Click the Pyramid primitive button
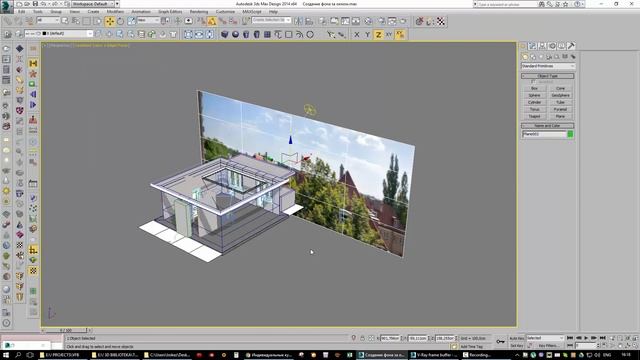This screenshot has height=360, width=640. (560, 109)
